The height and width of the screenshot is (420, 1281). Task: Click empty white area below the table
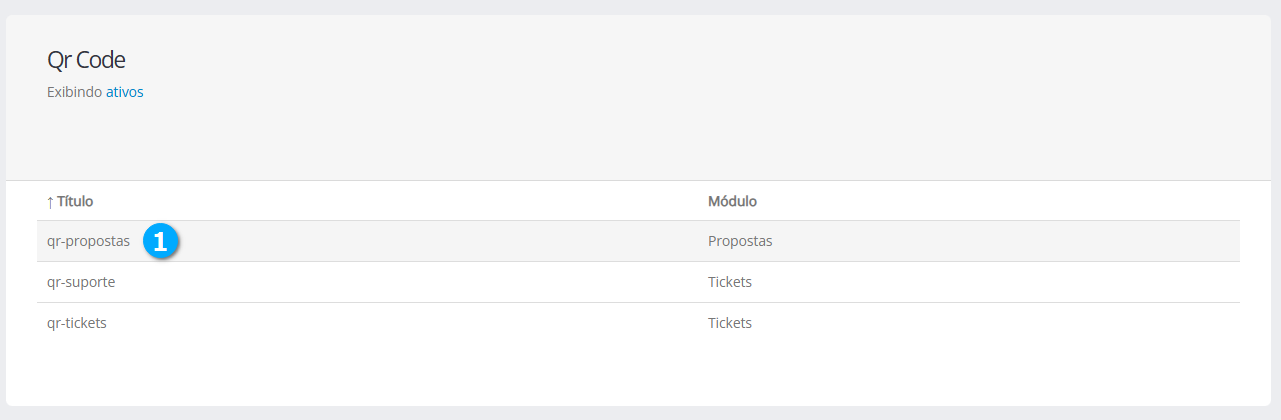(x=640, y=370)
